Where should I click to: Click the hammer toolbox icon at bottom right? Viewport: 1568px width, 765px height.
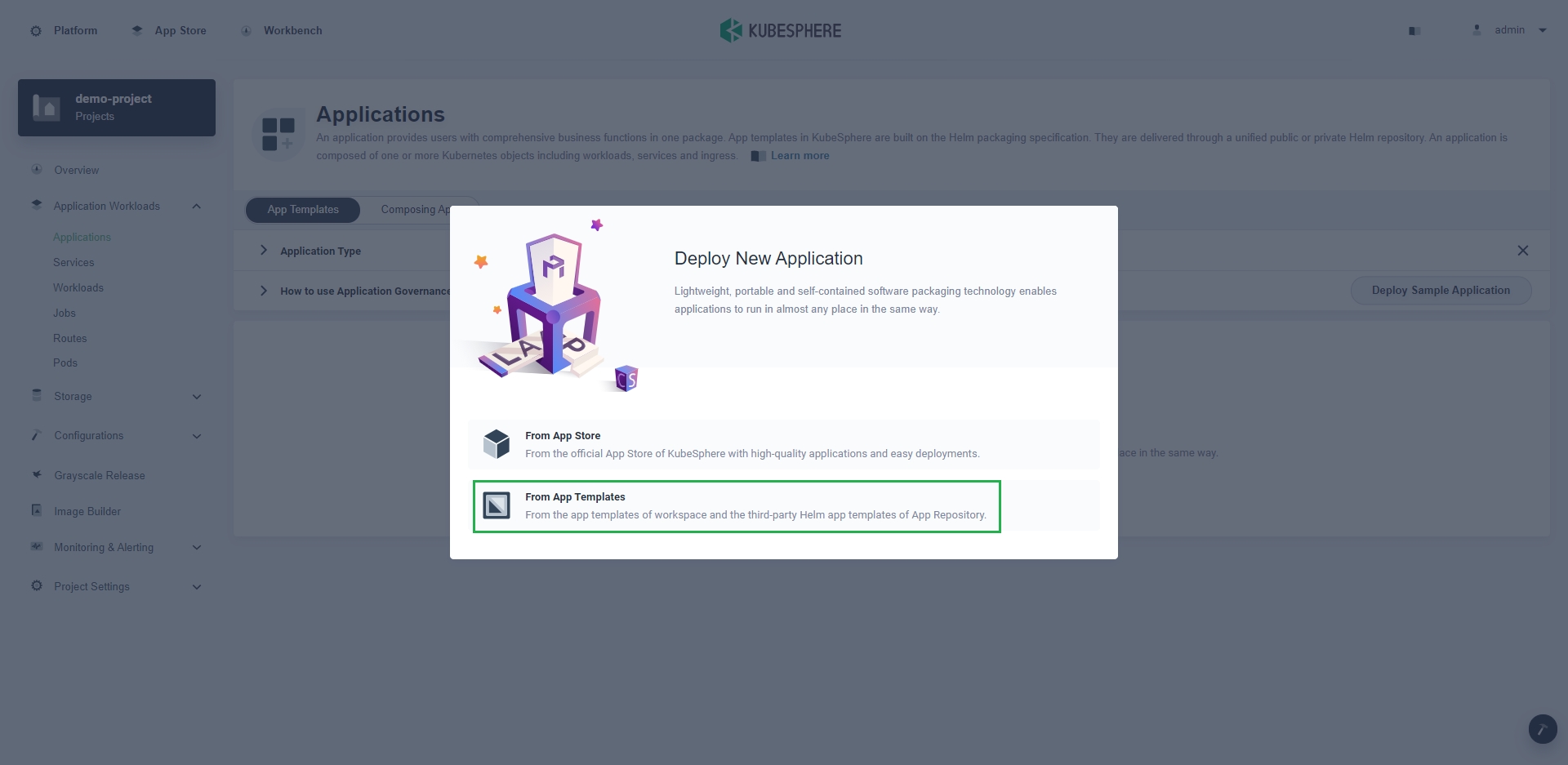[x=1543, y=729]
